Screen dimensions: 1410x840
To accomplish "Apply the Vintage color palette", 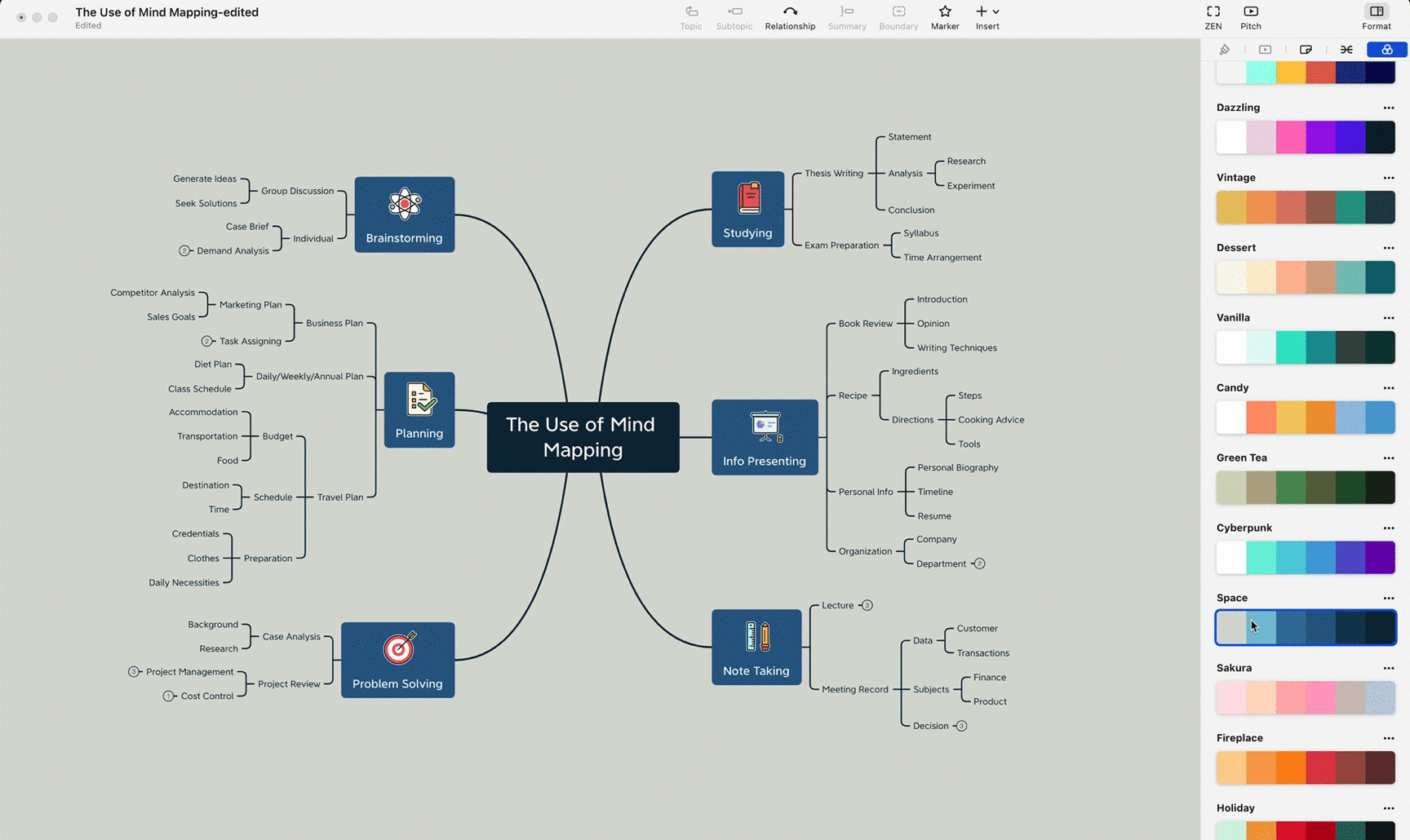I will click(1306, 207).
